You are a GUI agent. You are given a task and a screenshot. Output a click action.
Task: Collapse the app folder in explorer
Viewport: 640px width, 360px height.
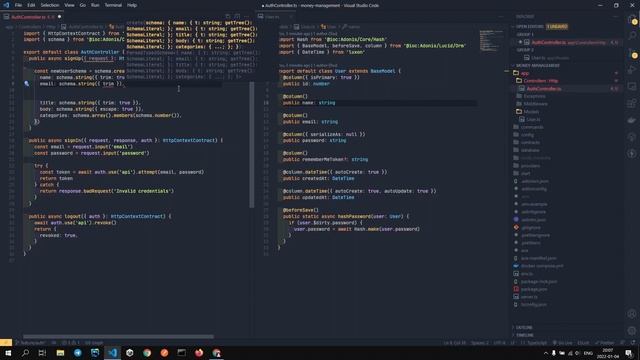(x=524, y=73)
